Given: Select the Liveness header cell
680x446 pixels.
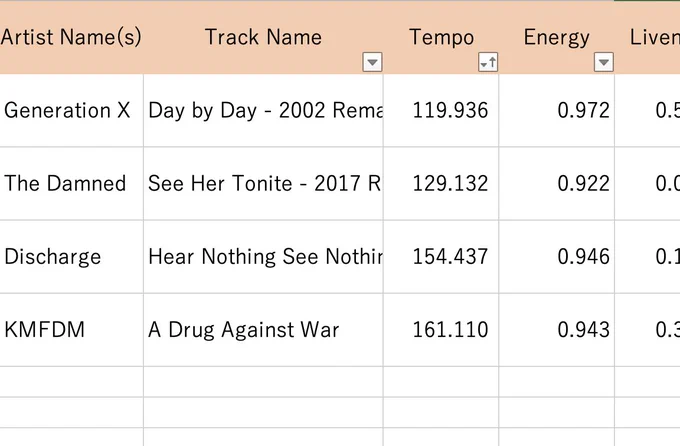Looking at the screenshot, I should click(x=647, y=37).
